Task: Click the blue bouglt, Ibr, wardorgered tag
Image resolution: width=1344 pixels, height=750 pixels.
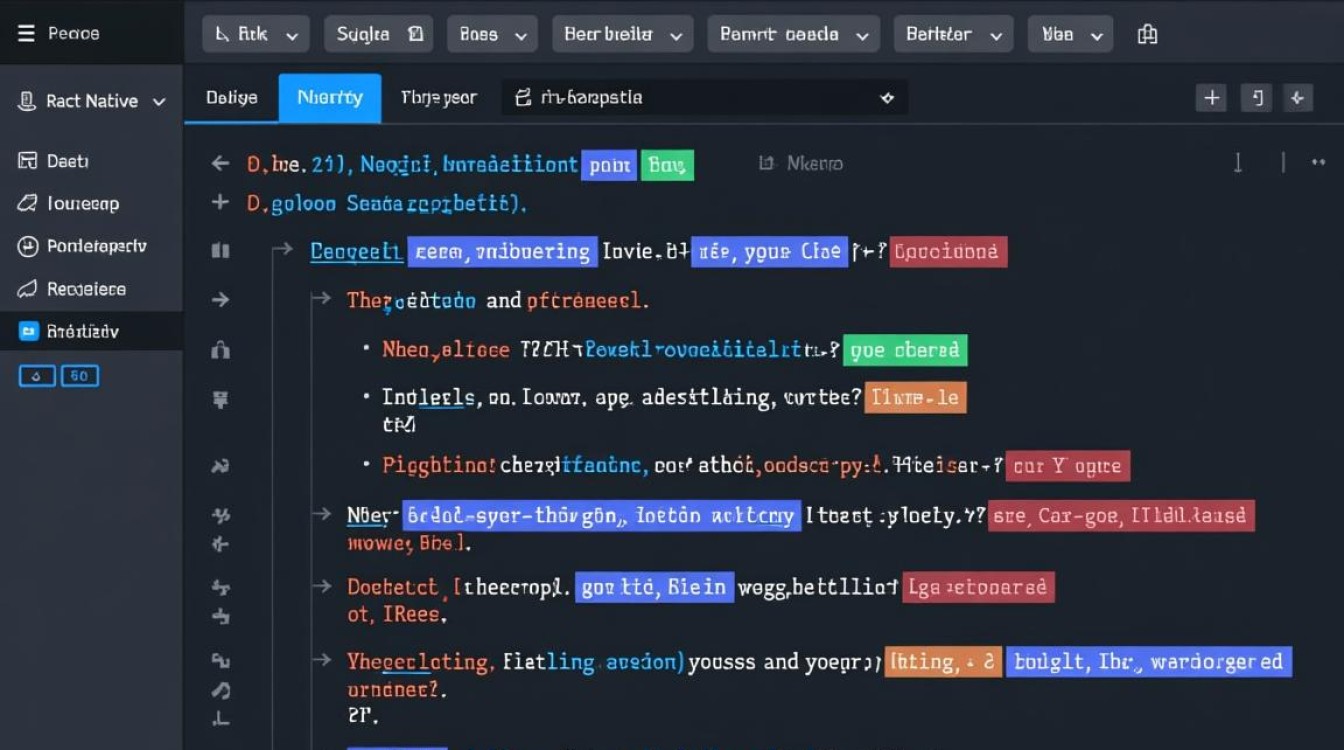Action: 1149,661
